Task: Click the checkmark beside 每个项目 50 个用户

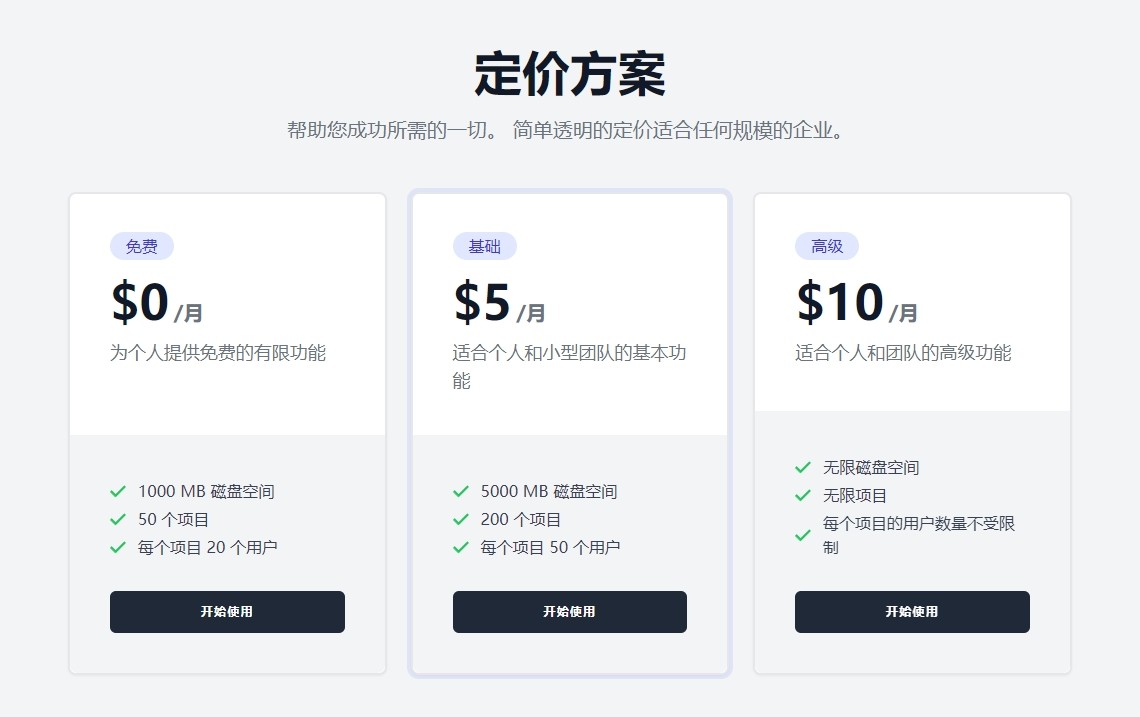Action: coord(461,548)
